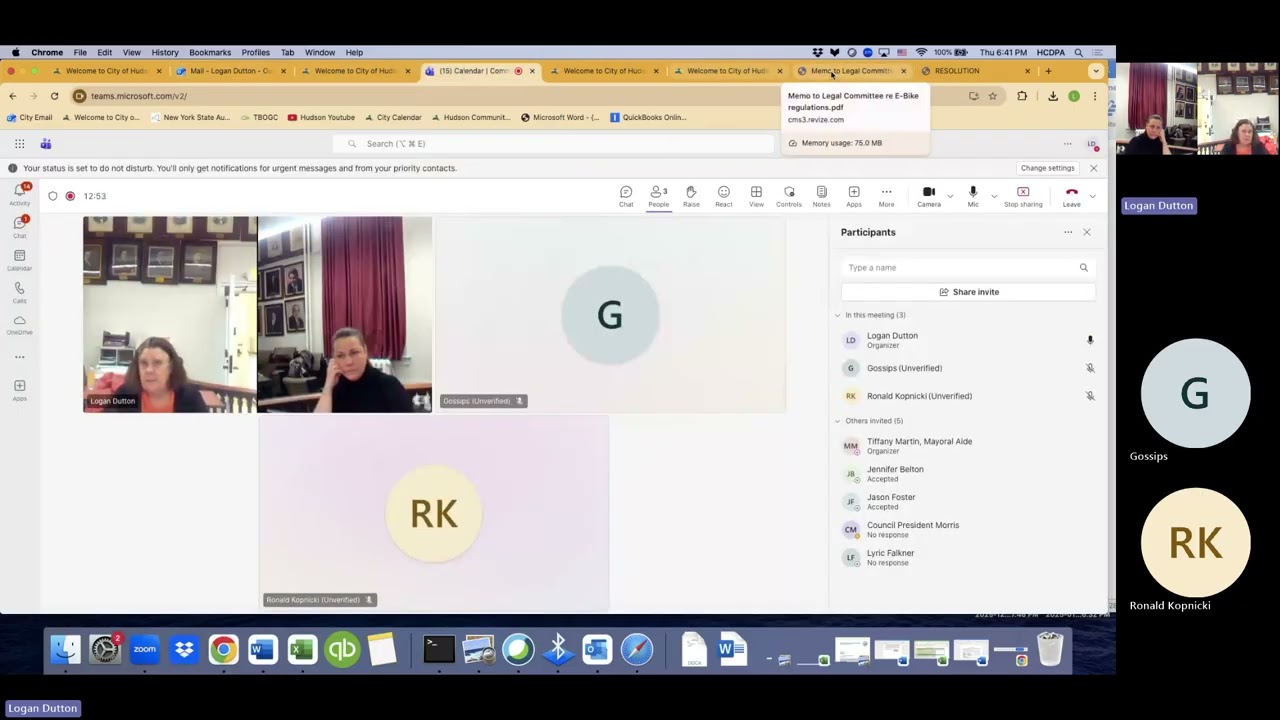The image size is (1280, 720).
Task: Dismiss the do not disturb banner
Action: click(1093, 168)
